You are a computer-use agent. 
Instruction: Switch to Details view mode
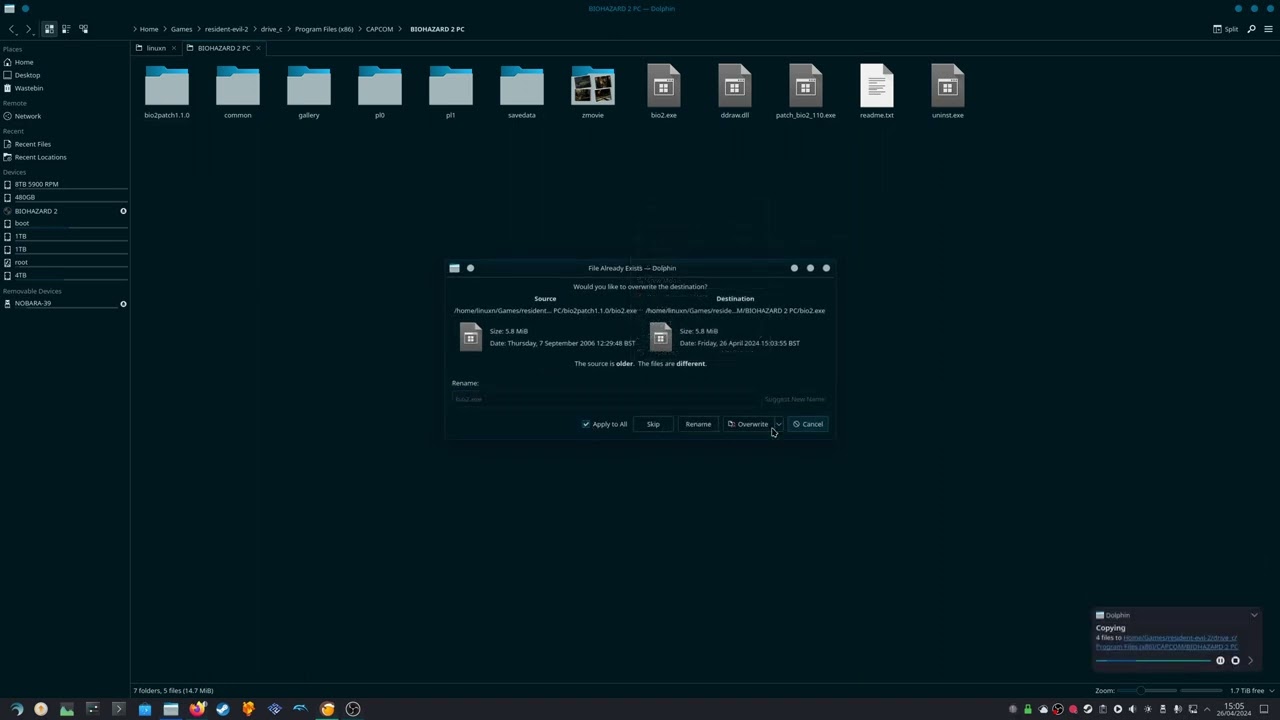pyautogui.click(x=84, y=29)
